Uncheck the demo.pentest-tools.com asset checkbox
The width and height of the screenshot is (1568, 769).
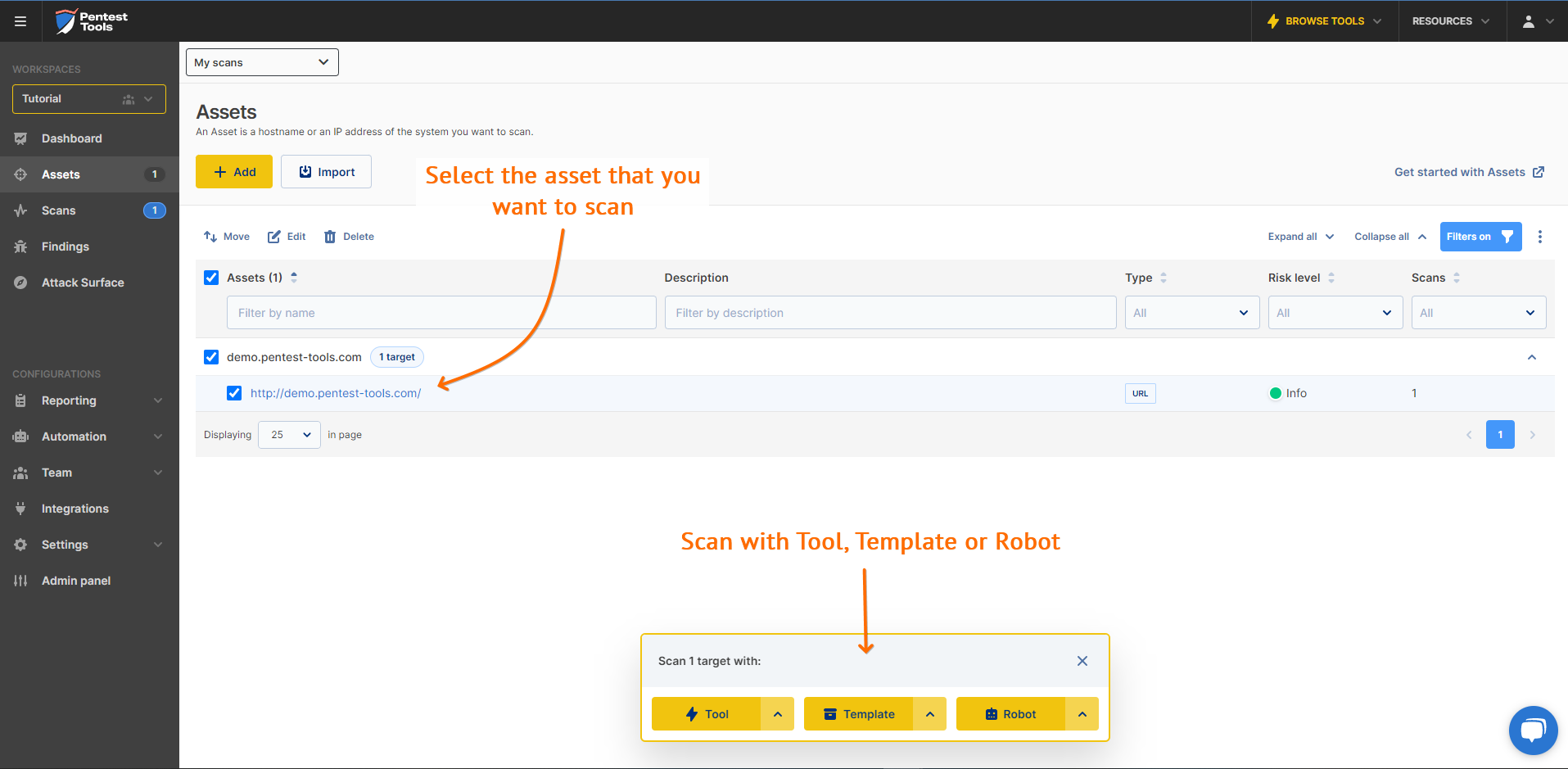tap(211, 357)
